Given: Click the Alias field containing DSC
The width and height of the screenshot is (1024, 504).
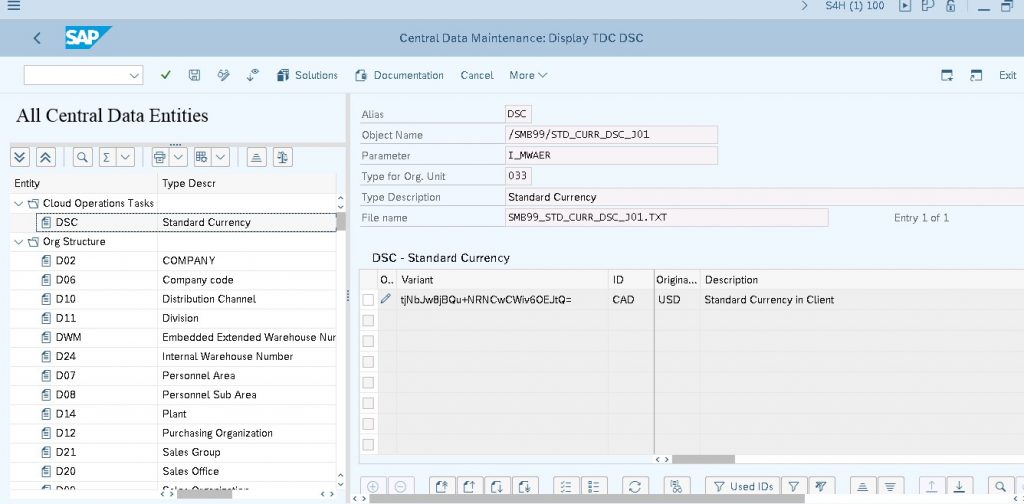Looking at the screenshot, I should point(518,114).
